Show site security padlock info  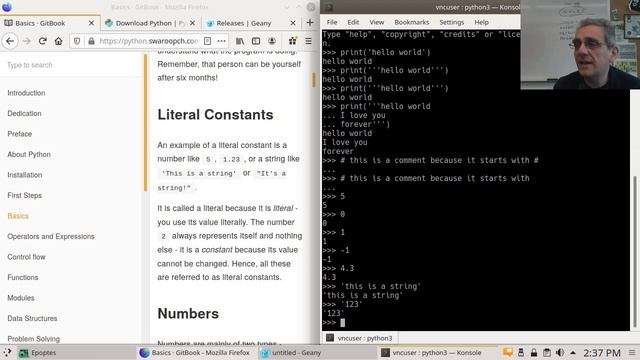click(x=91, y=41)
